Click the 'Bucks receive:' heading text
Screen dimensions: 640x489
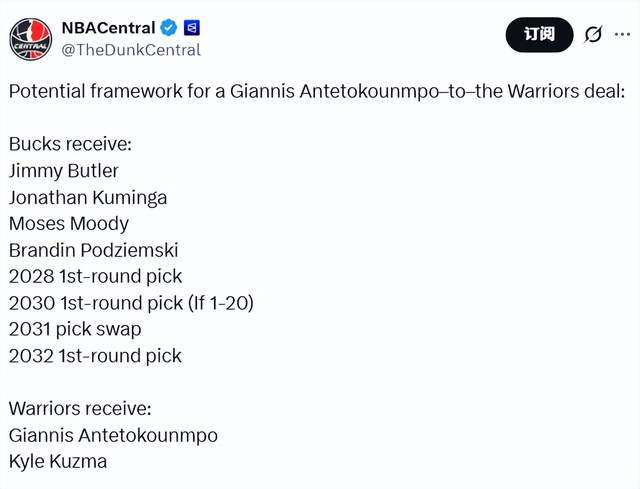click(x=70, y=144)
